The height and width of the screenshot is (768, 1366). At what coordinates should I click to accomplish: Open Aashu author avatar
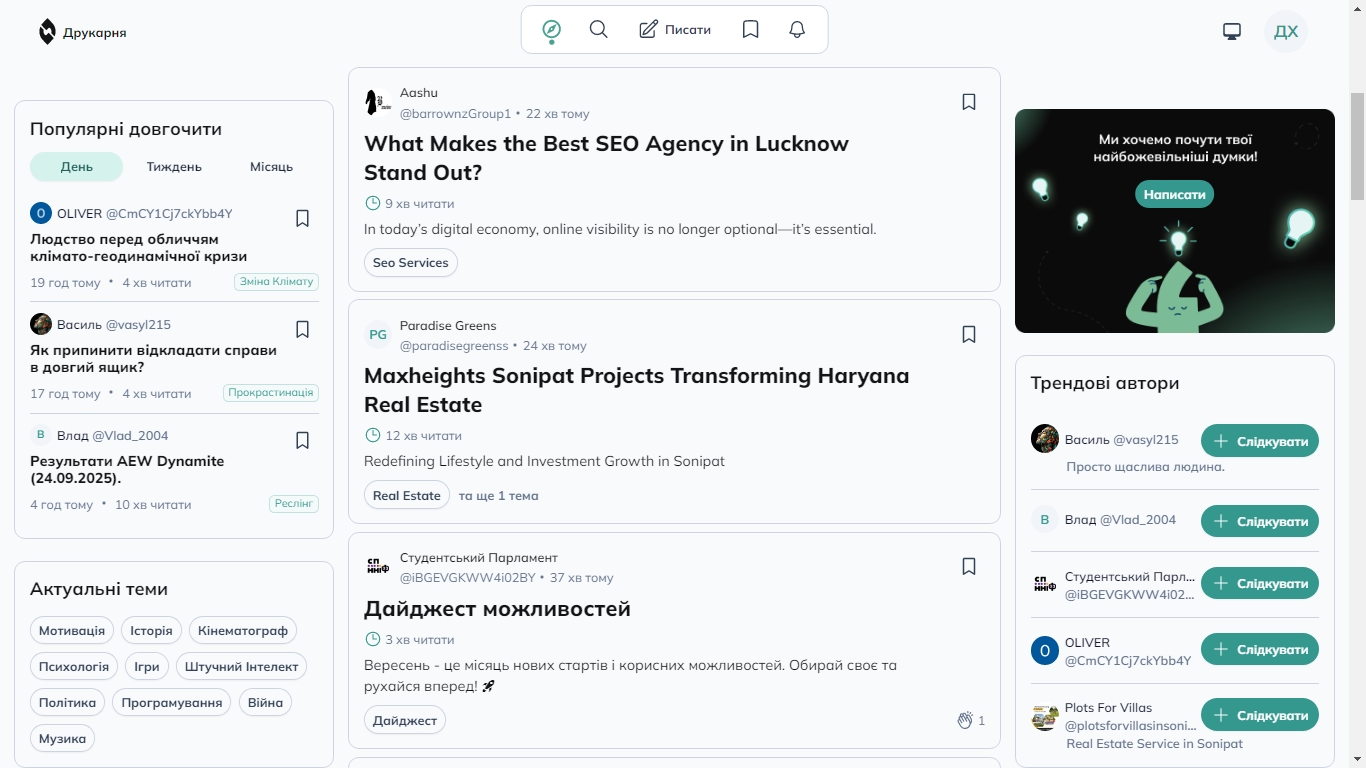[378, 102]
